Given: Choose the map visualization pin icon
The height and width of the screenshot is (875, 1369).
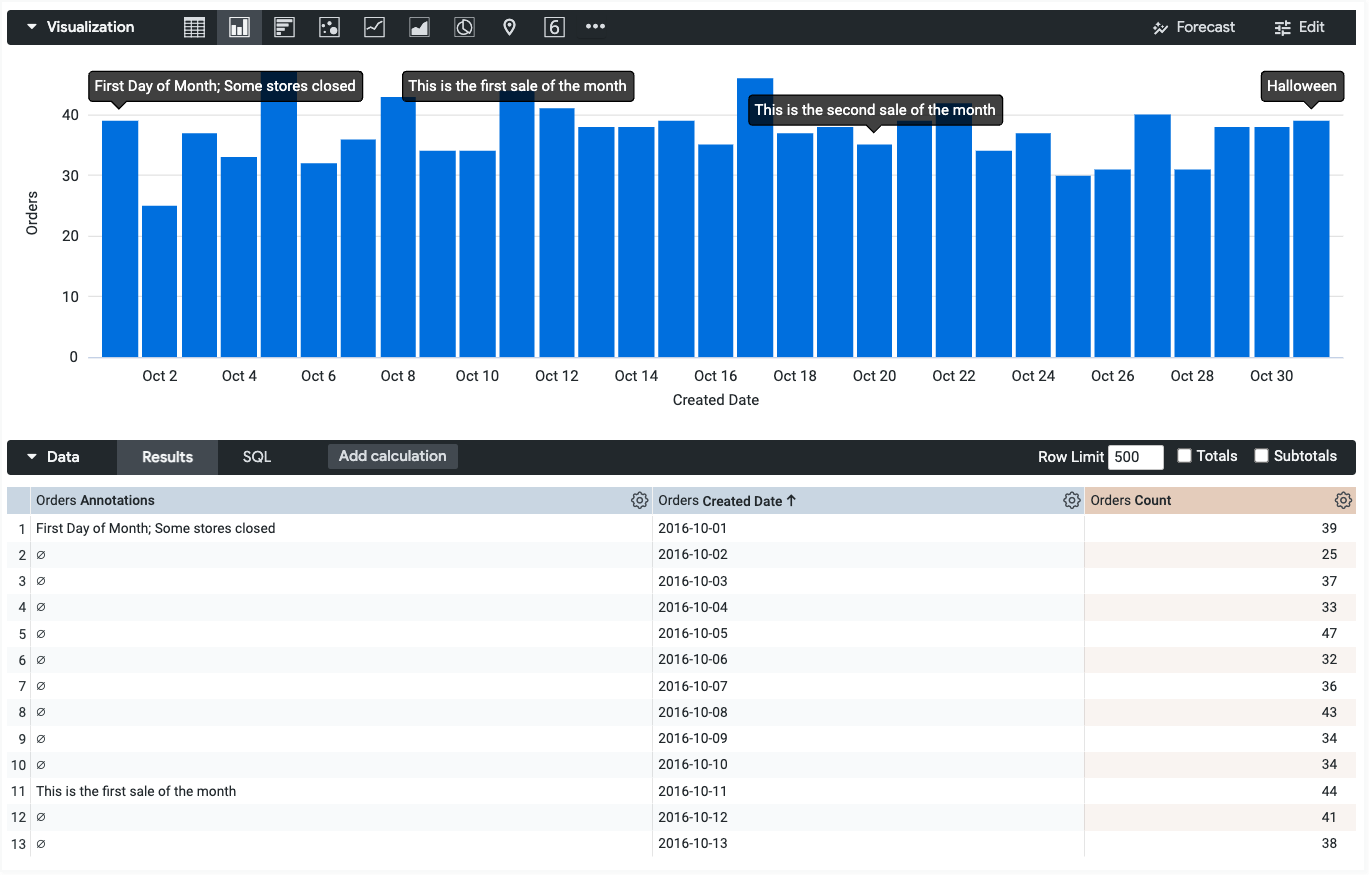Looking at the screenshot, I should [x=509, y=28].
